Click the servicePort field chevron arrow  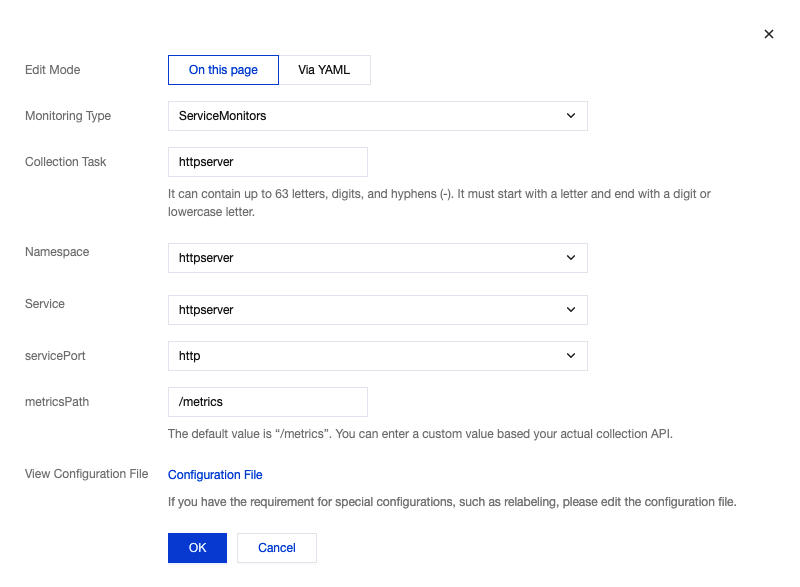tap(571, 356)
